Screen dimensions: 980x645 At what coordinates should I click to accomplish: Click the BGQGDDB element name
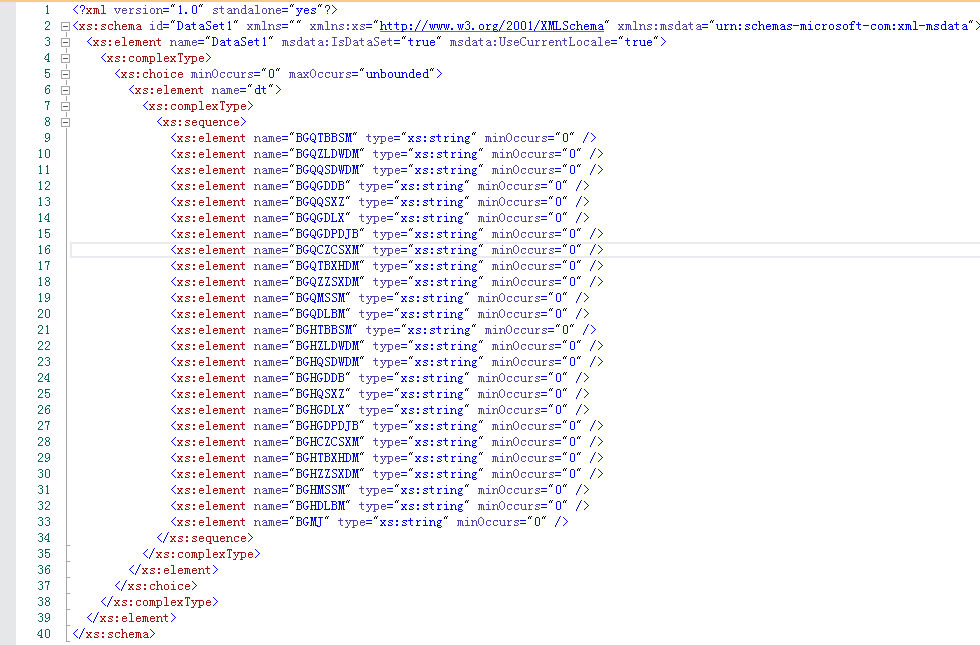[x=320, y=186]
